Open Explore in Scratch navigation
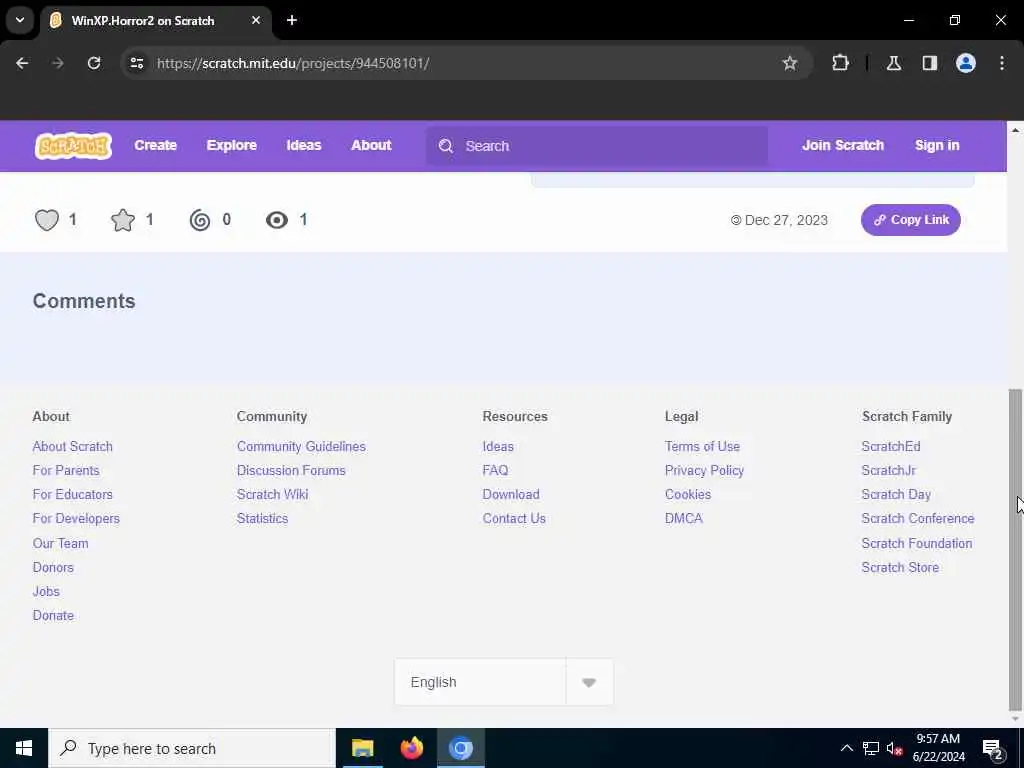The height and width of the screenshot is (768, 1024). (x=232, y=146)
